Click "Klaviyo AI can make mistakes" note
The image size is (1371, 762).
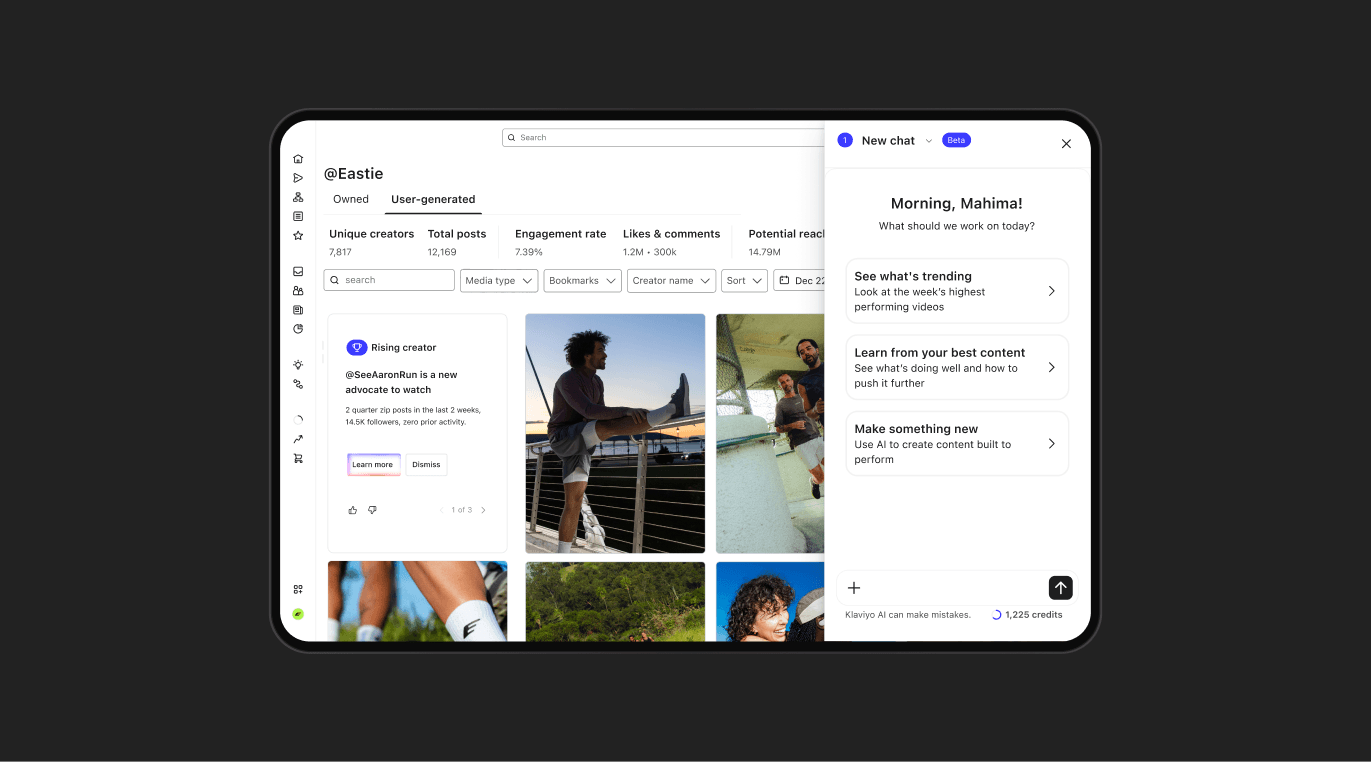coord(908,615)
